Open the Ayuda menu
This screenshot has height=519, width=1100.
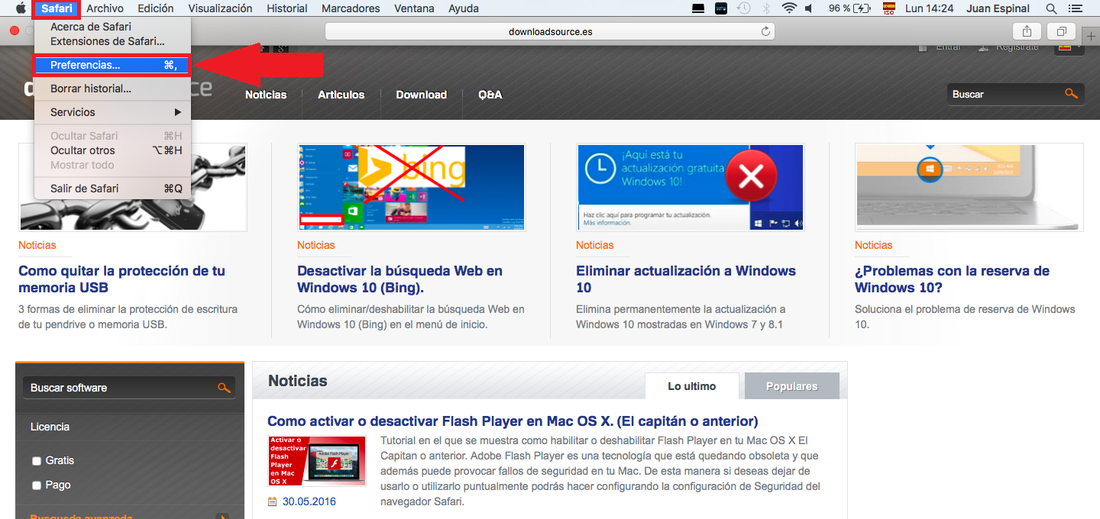point(463,8)
